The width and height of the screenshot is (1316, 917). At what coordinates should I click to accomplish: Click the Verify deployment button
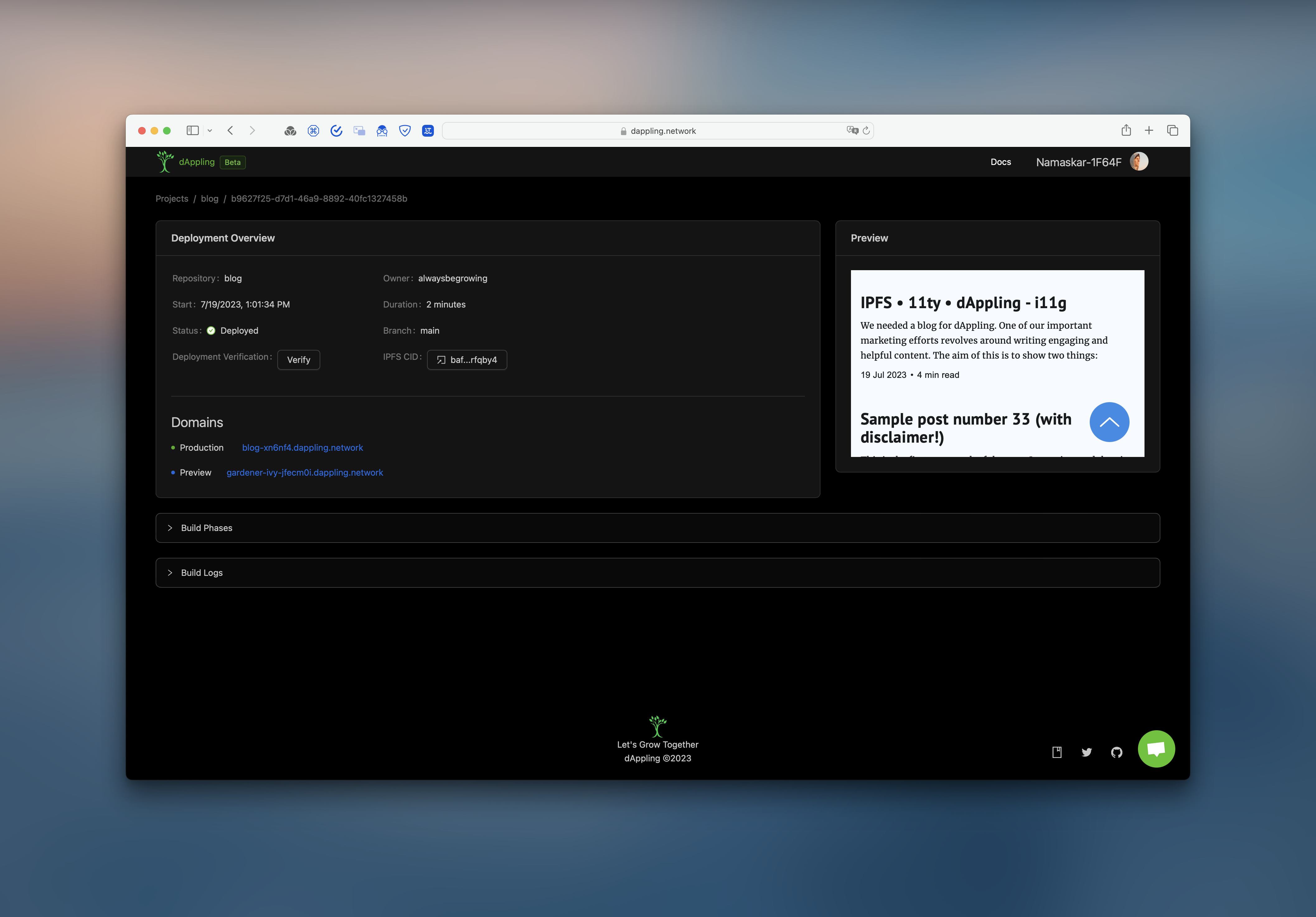pyautogui.click(x=298, y=360)
